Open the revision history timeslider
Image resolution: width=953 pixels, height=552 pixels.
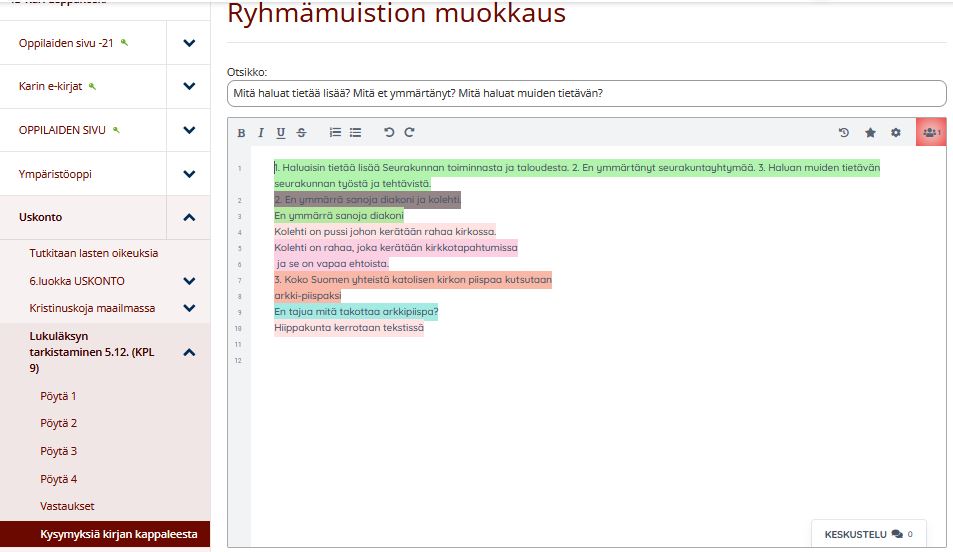click(844, 133)
